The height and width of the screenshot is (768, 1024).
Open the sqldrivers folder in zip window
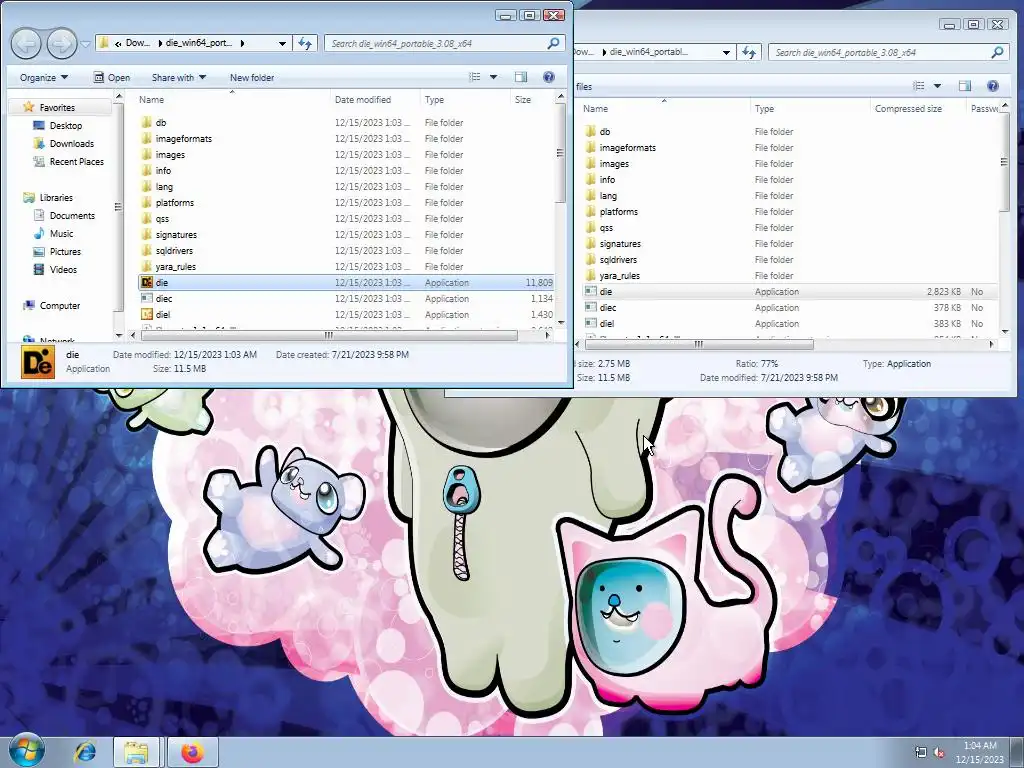[610, 259]
